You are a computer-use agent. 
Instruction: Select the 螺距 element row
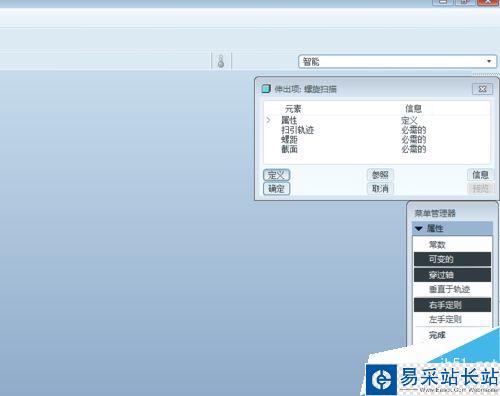377,139
